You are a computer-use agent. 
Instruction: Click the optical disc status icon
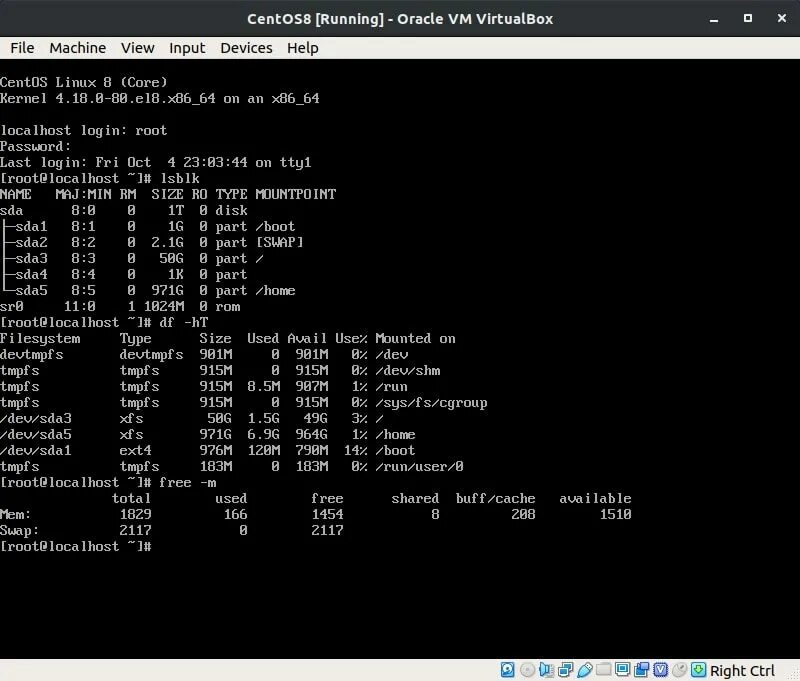click(528, 669)
